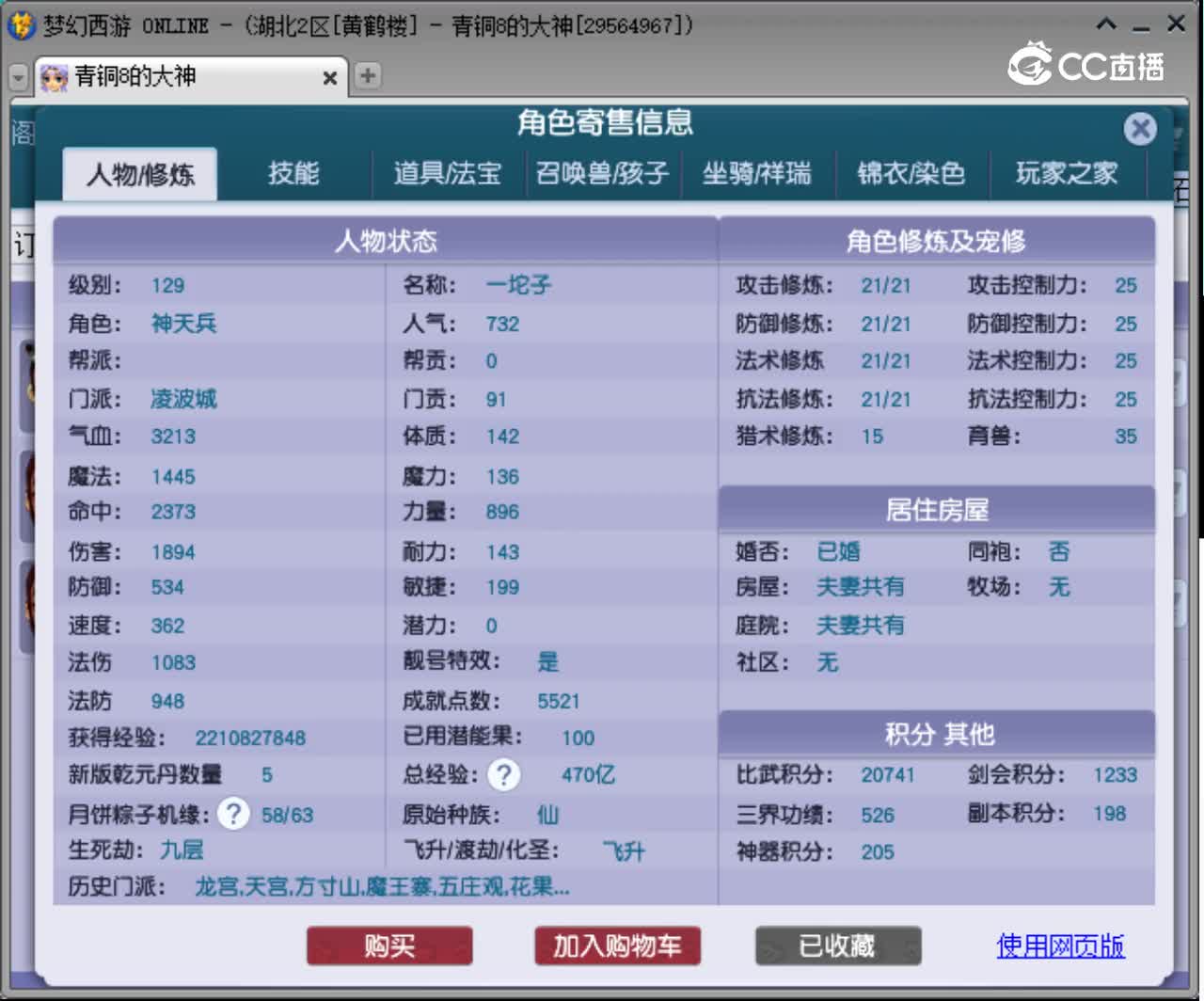Click the 神器积分 value 205
Screen dimensions: 1204x1001
pos(878,852)
